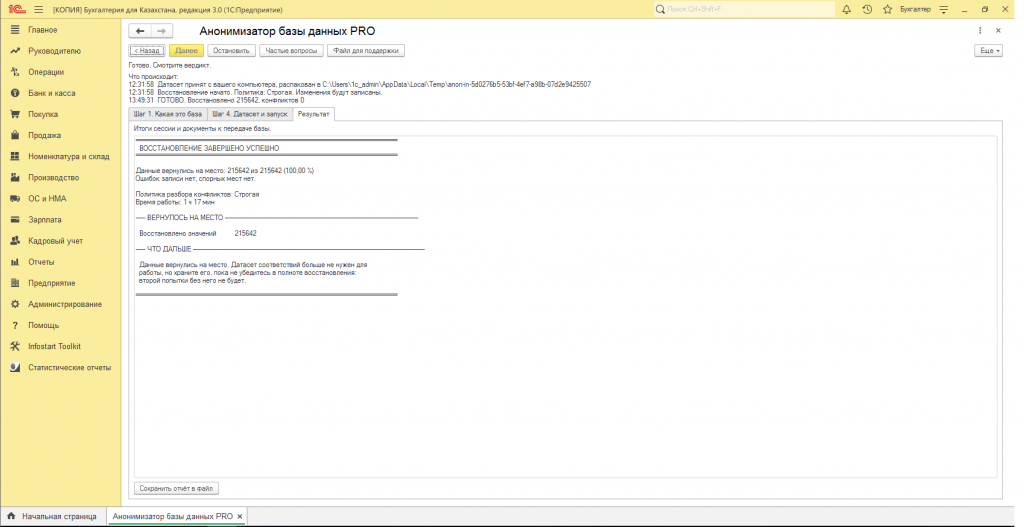
Task: Open the Продажа section label
Action: 44,135
